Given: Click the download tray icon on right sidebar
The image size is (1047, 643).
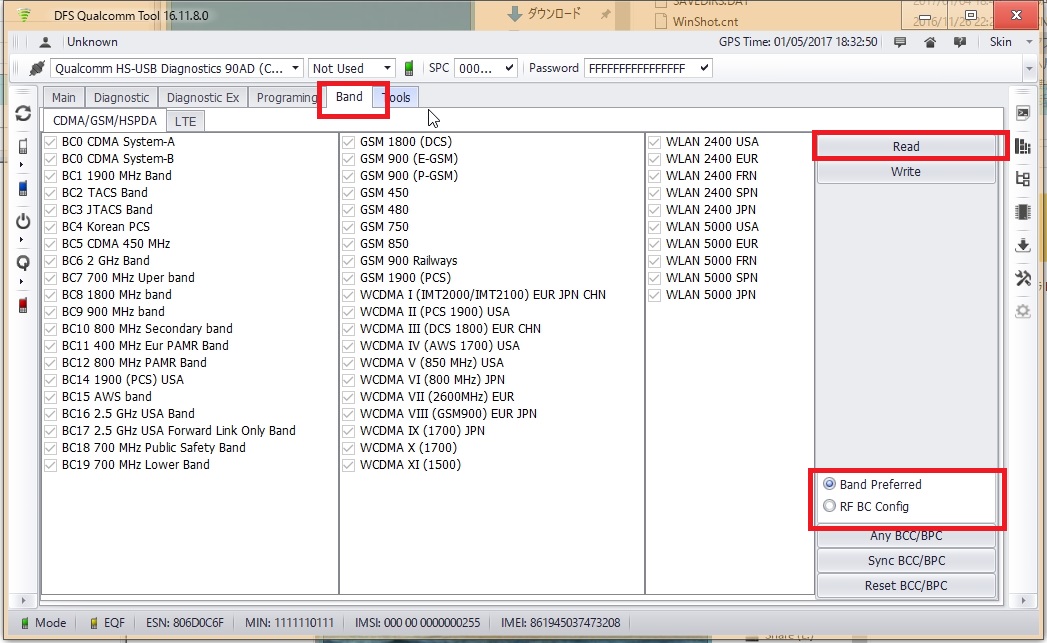Looking at the screenshot, I should (1022, 245).
